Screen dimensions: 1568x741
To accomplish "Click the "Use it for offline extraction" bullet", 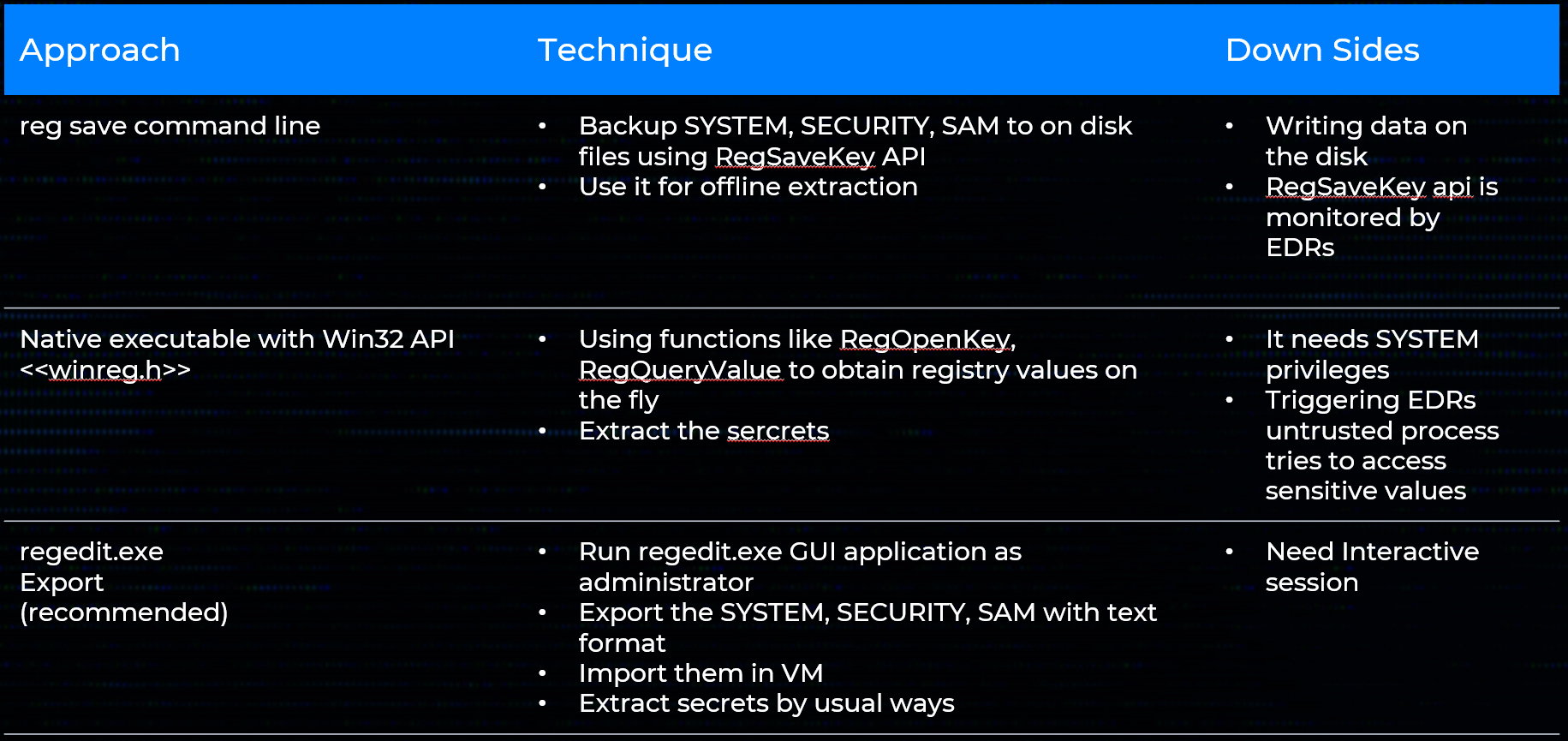I will pyautogui.click(x=748, y=187).
